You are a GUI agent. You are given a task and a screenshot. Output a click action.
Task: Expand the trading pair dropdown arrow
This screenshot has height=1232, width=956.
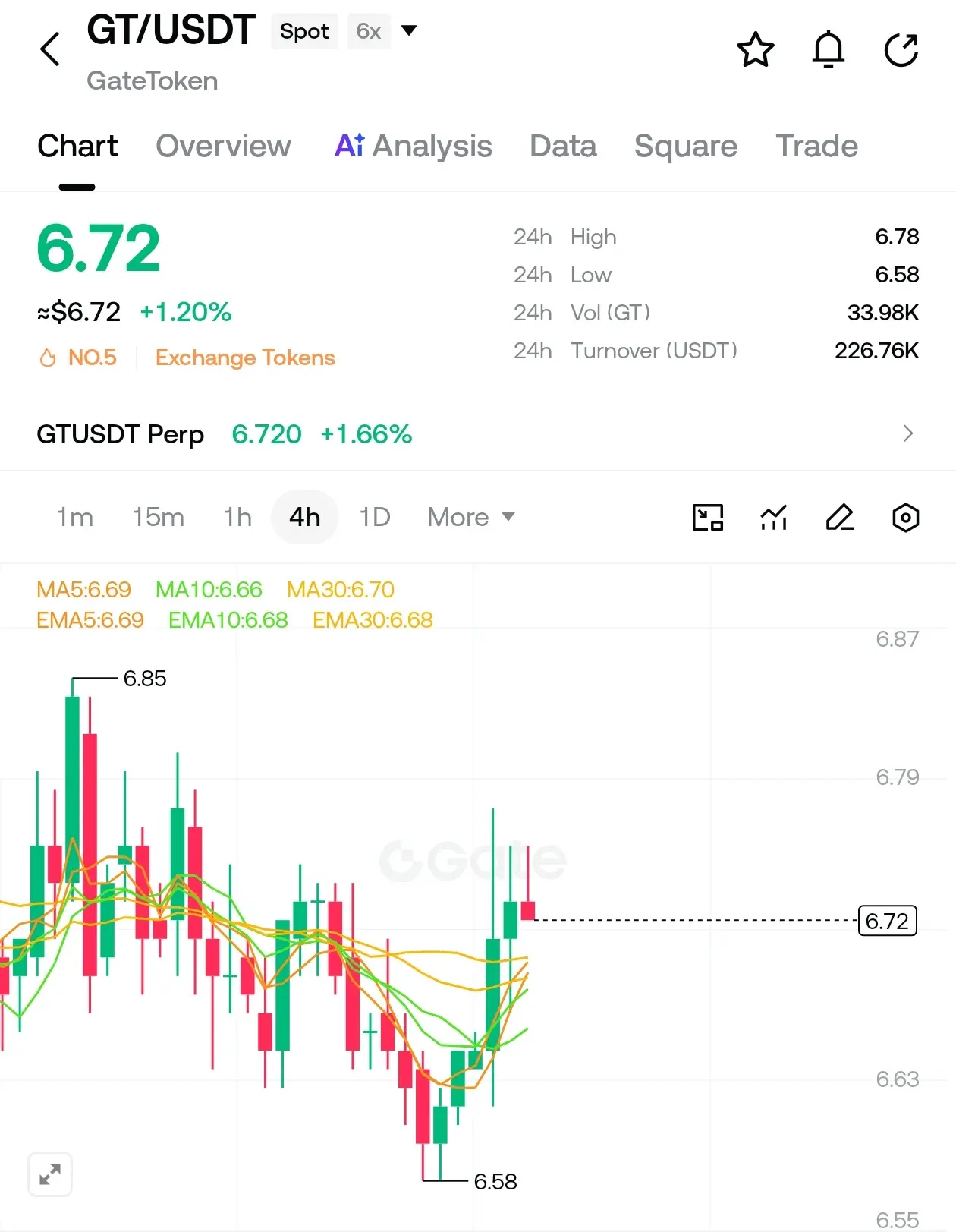pyautogui.click(x=409, y=31)
